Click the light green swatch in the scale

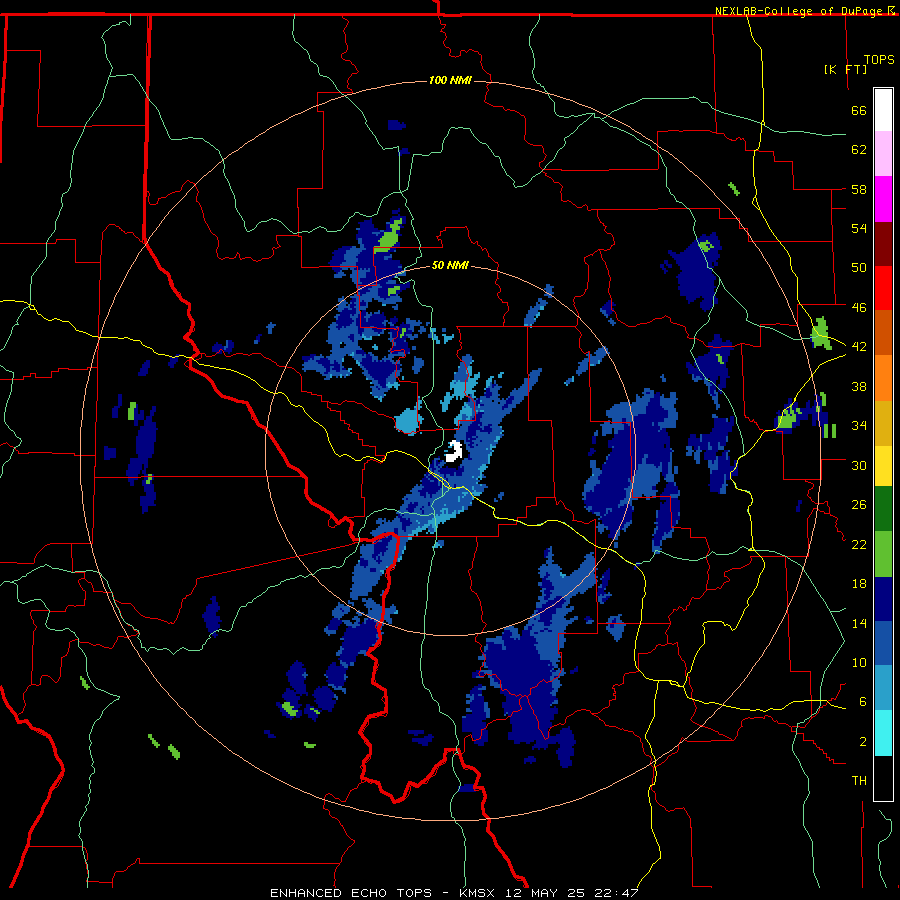(883, 554)
